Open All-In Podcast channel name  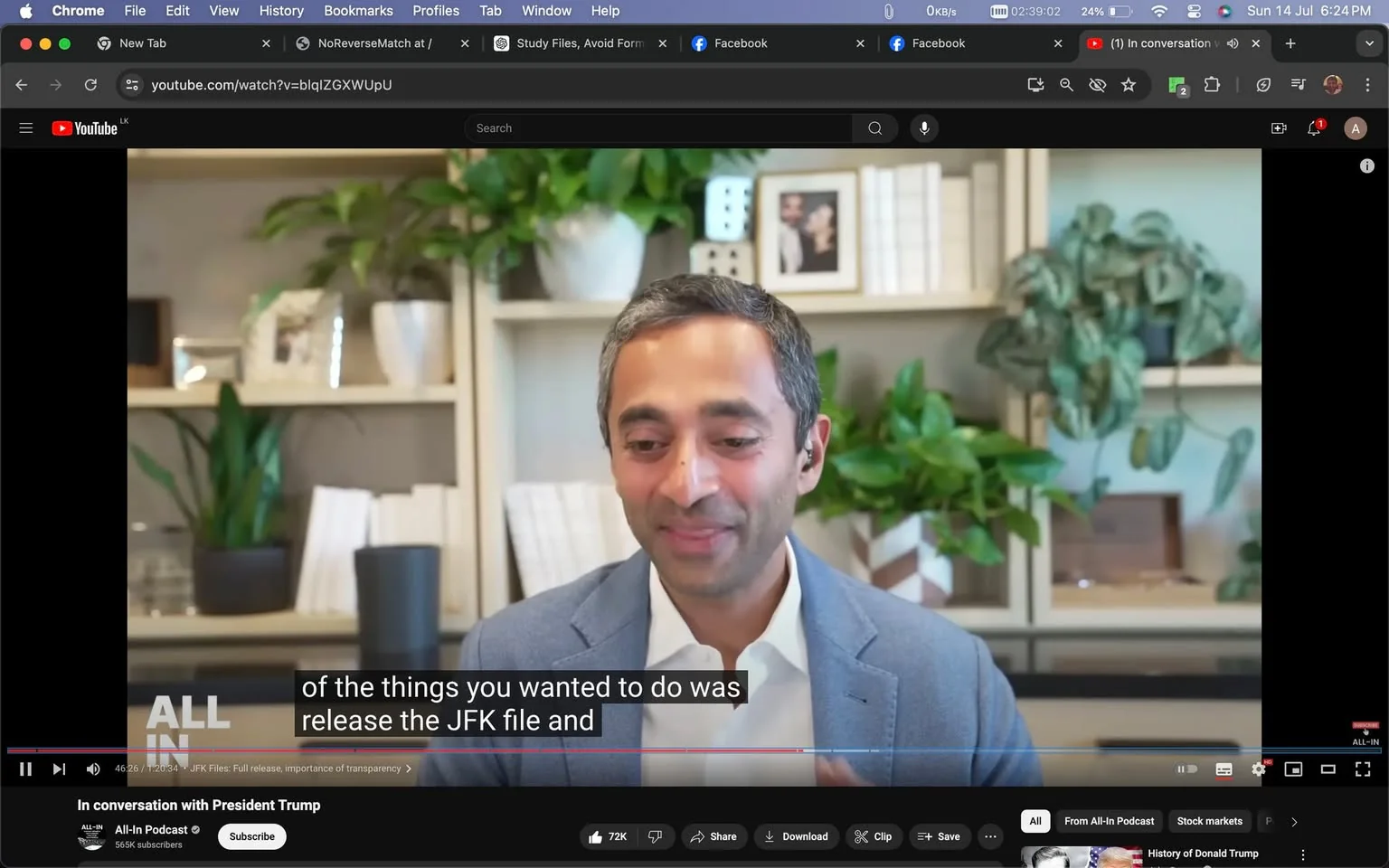pyautogui.click(x=151, y=830)
